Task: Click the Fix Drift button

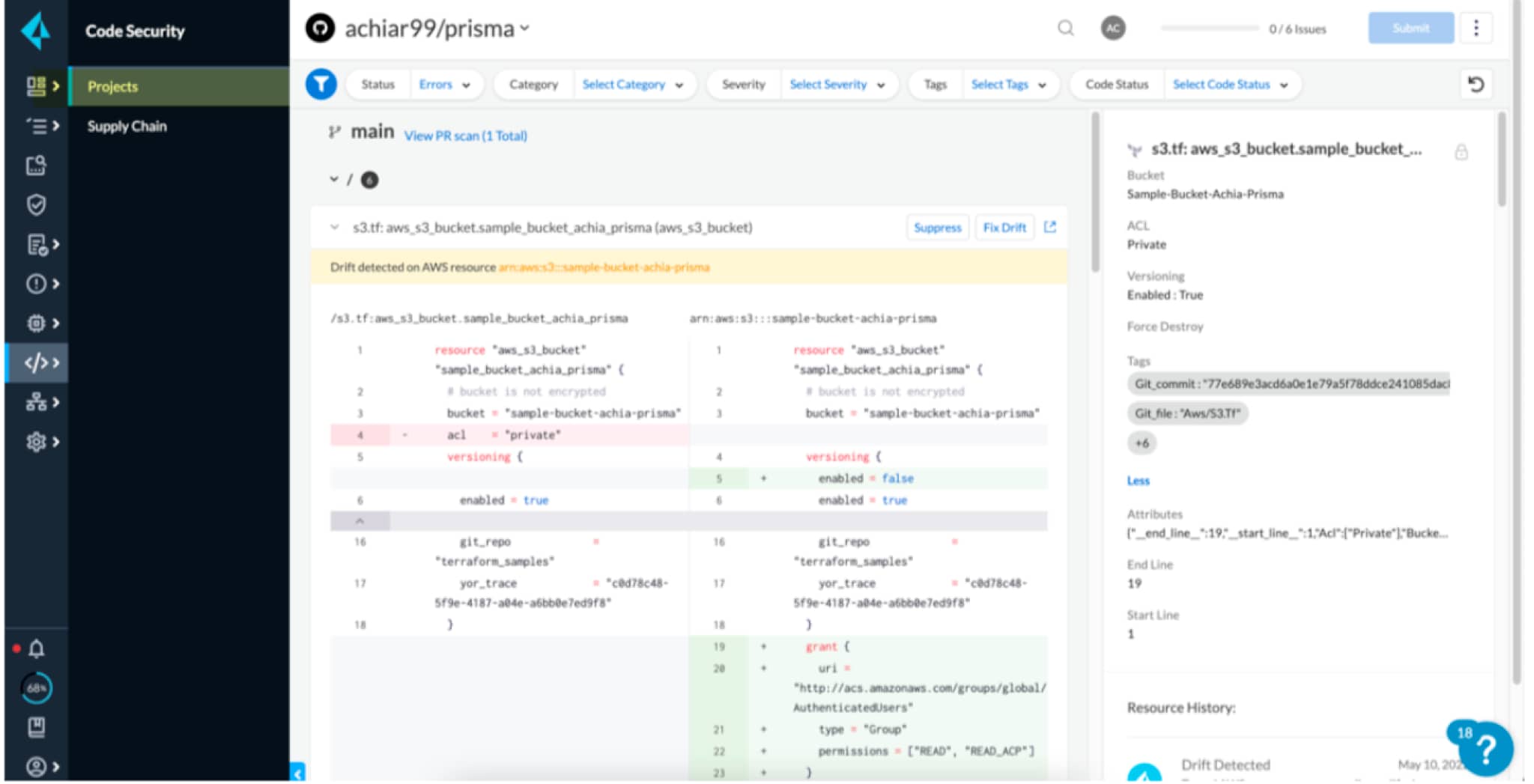Action: tap(1004, 227)
